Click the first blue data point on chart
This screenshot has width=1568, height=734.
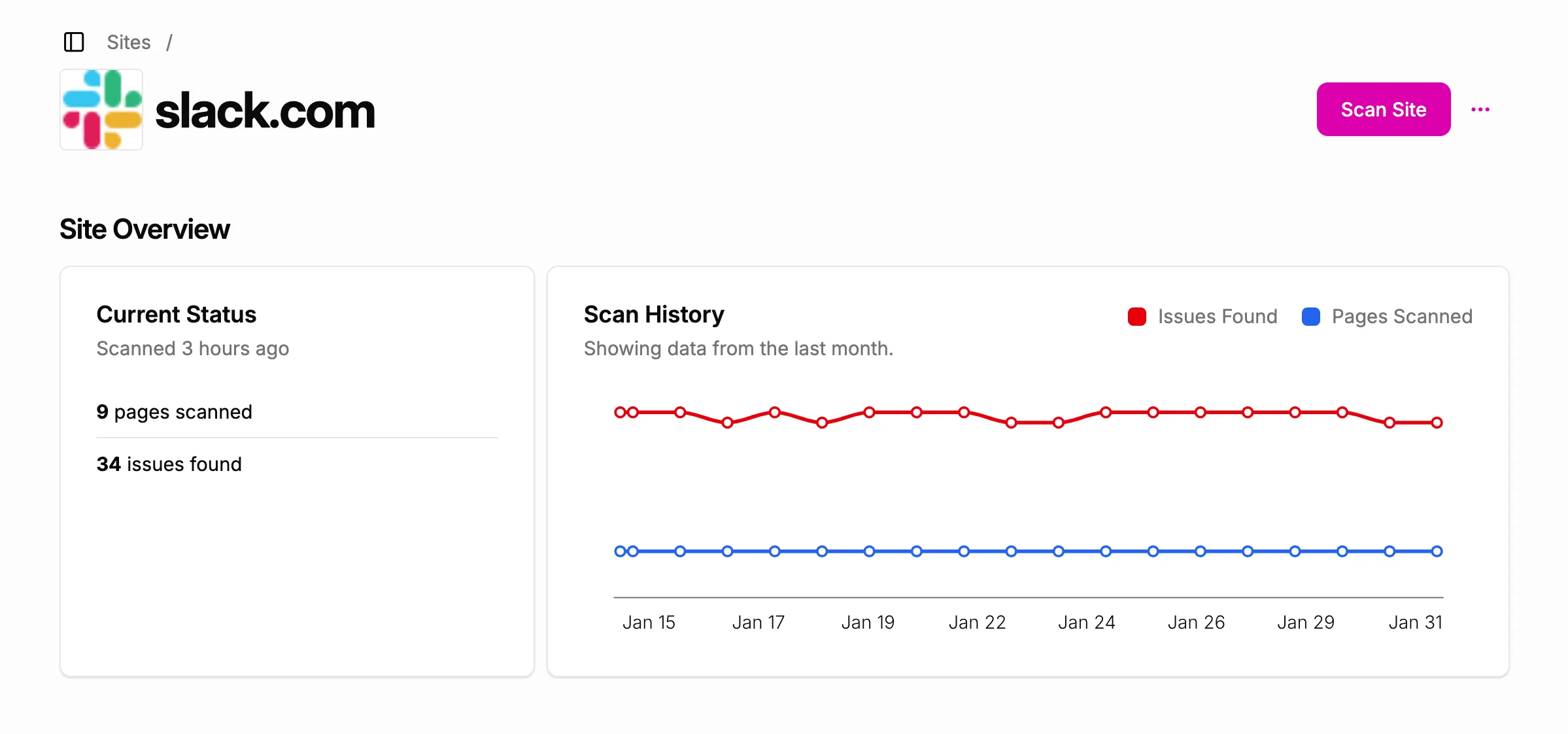pyautogui.click(x=619, y=551)
